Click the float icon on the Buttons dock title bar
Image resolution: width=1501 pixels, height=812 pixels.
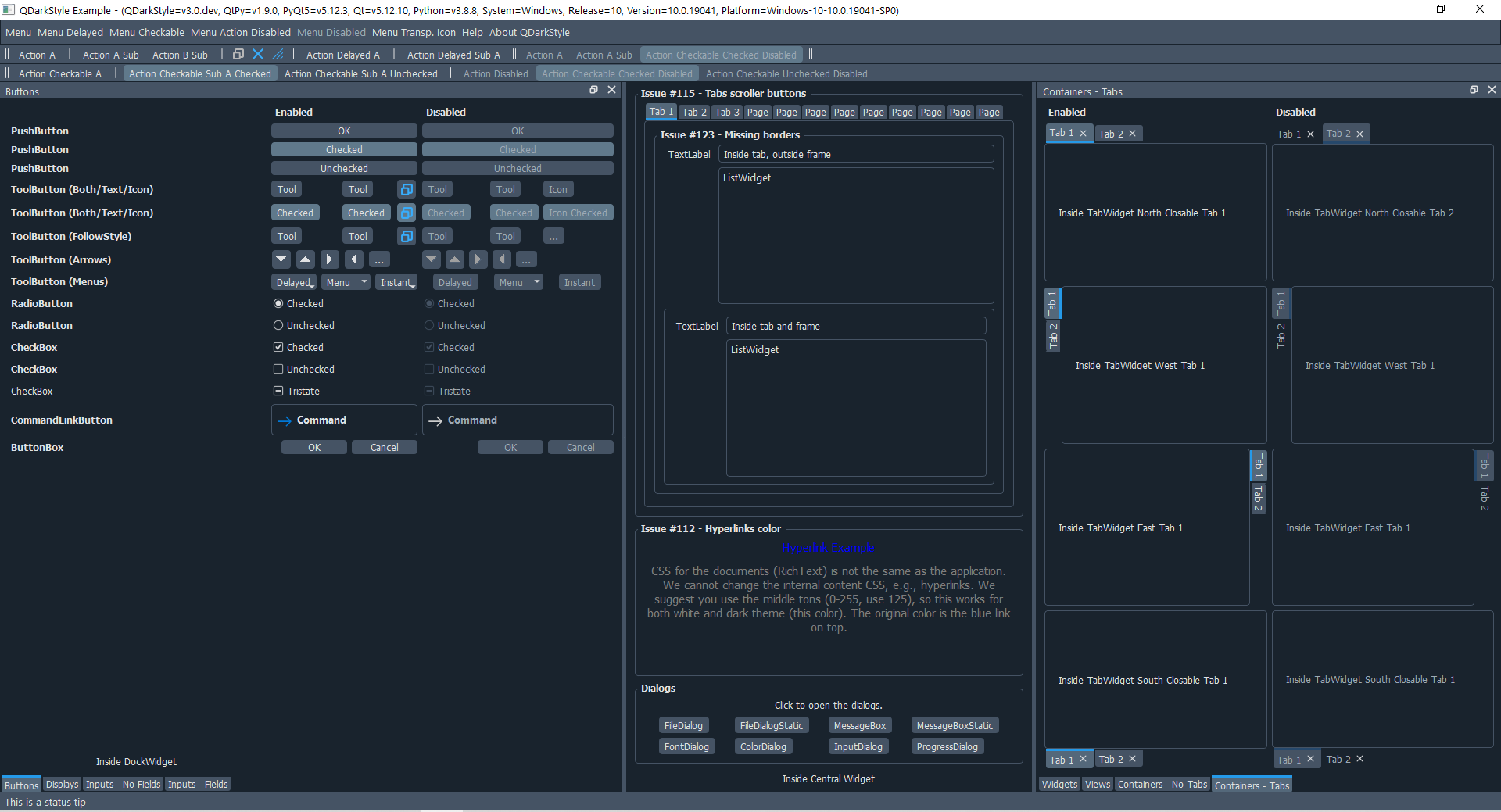coord(593,90)
